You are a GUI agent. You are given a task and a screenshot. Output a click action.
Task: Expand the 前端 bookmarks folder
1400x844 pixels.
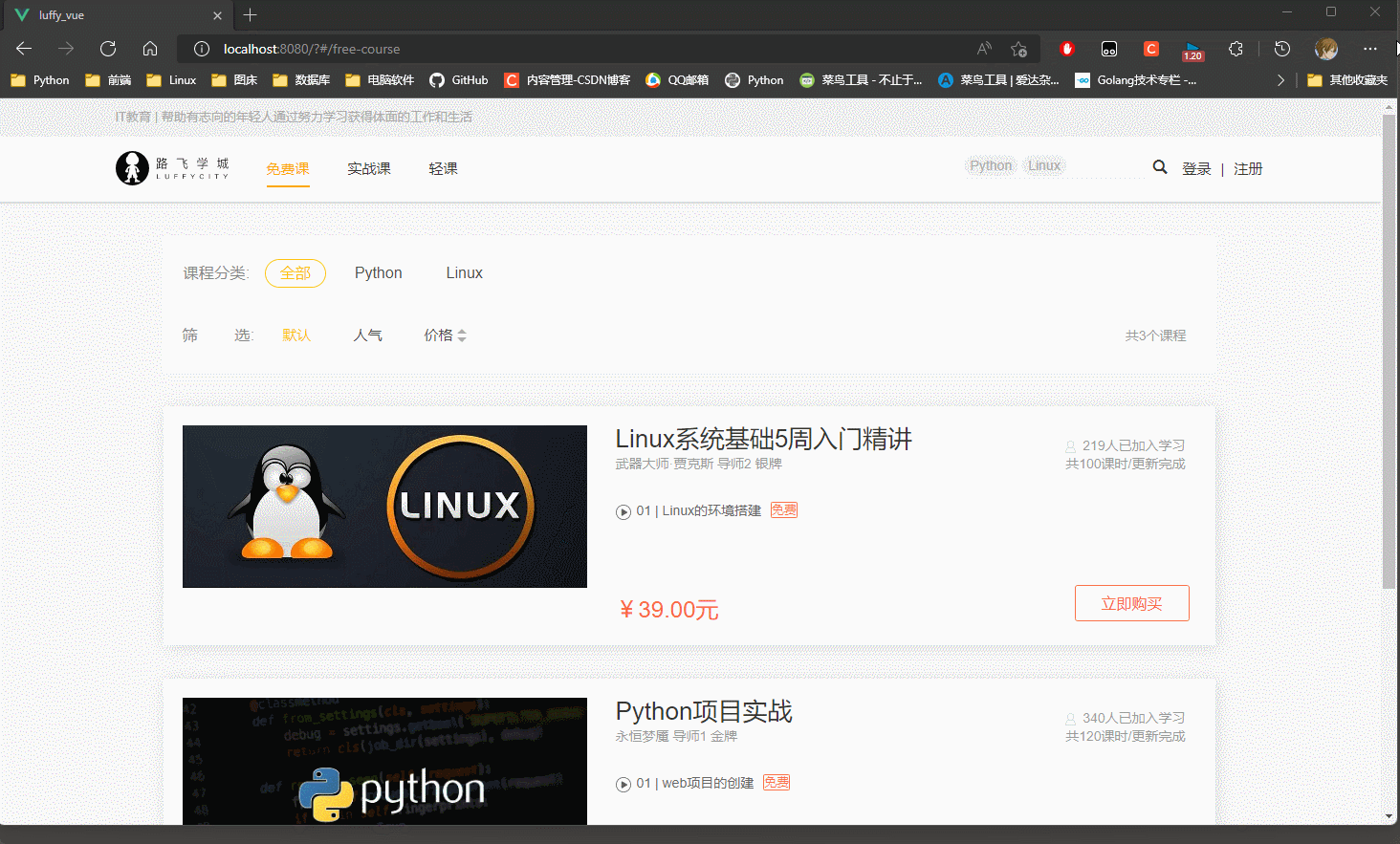pyautogui.click(x=108, y=80)
